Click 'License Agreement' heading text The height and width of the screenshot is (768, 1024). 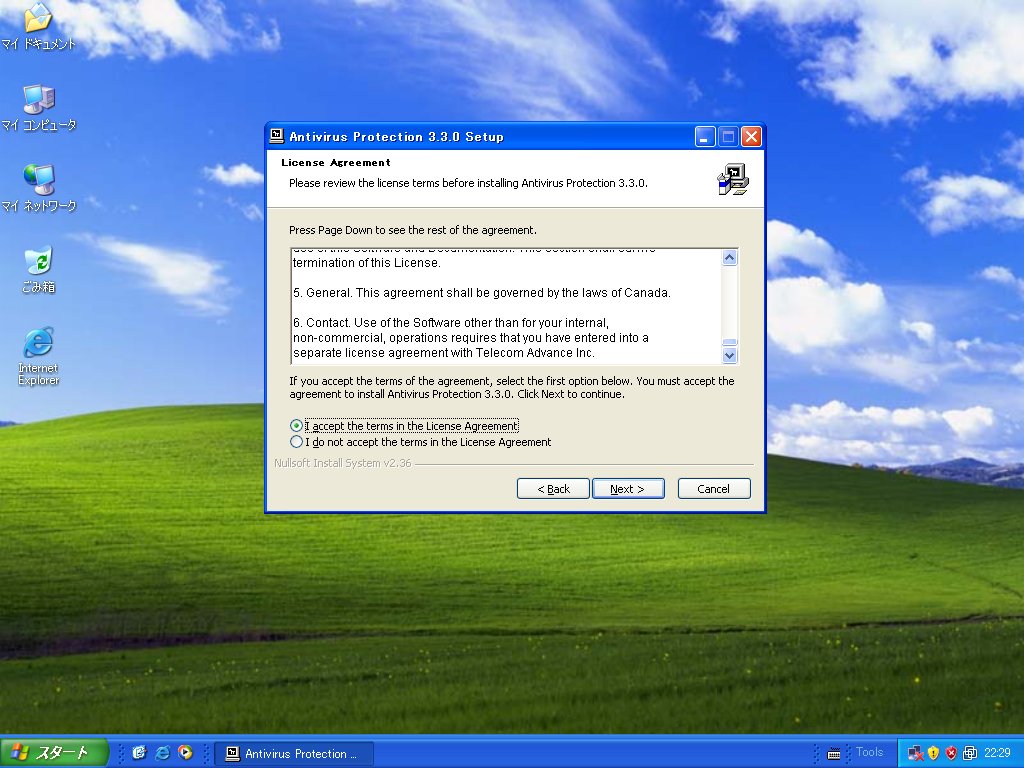[x=336, y=163]
